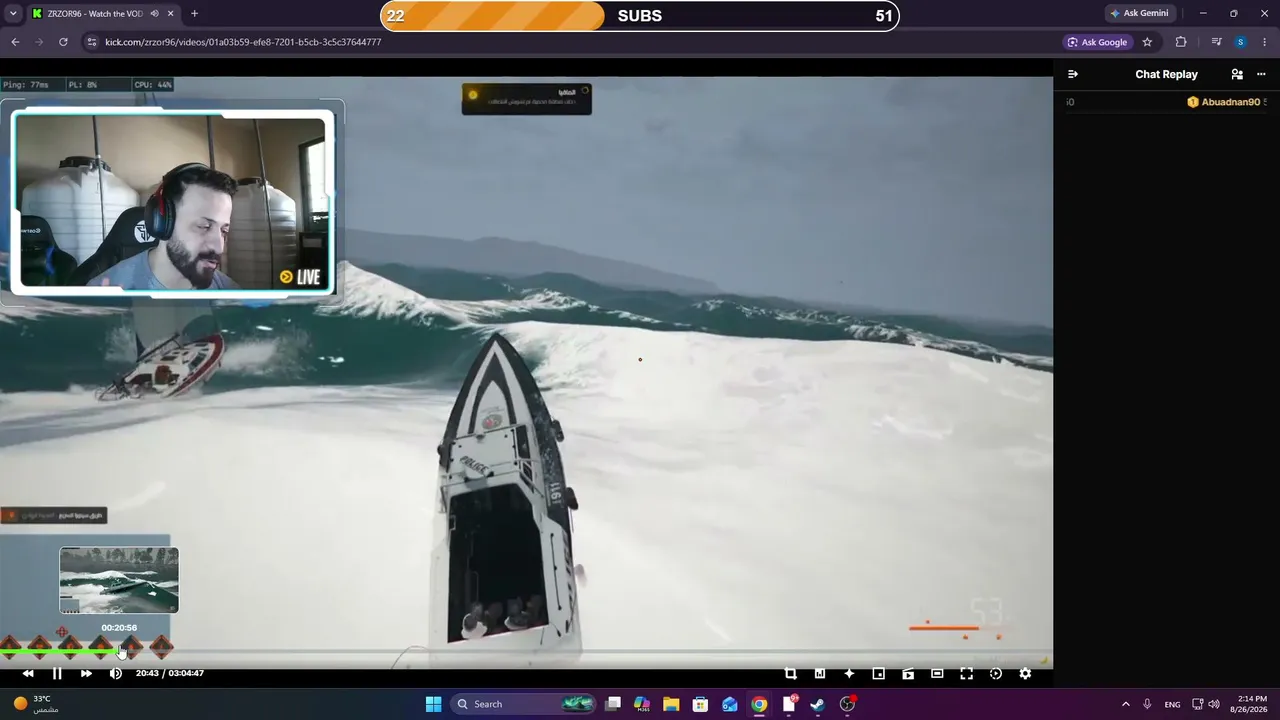This screenshot has height=720, width=1280.
Task: Open the clip crop tool in player
Action: 790,673
